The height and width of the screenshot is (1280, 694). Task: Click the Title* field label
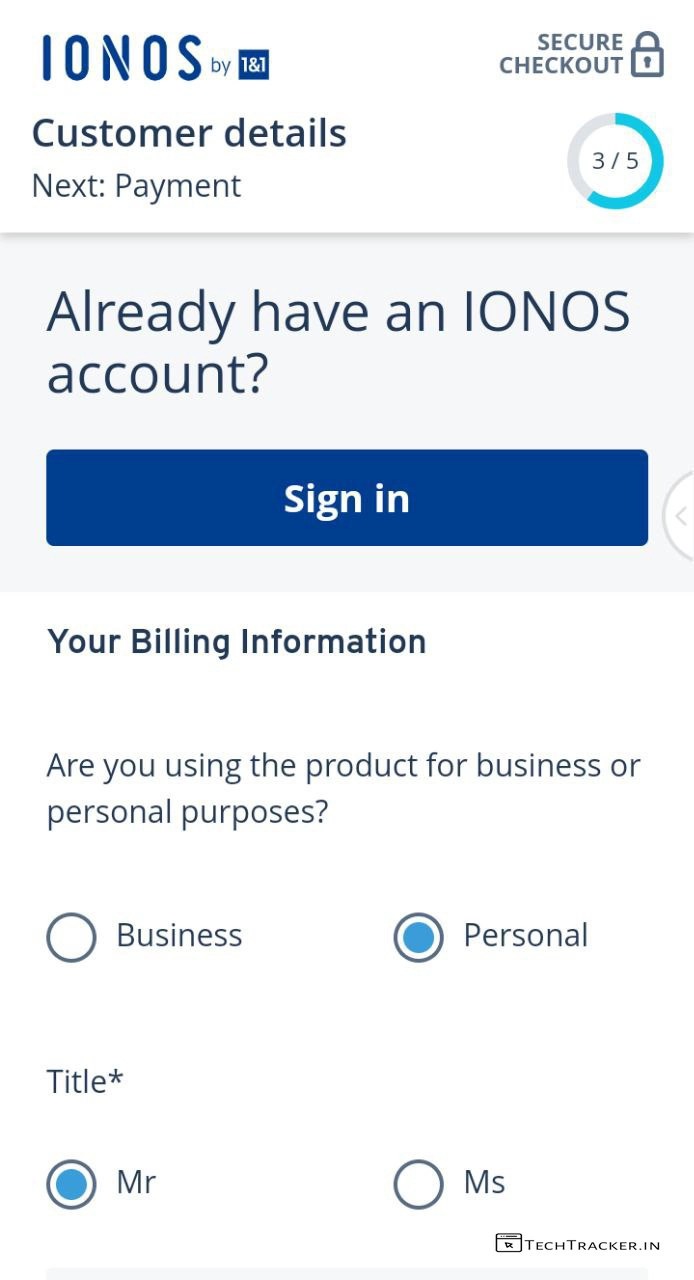[x=85, y=1081]
